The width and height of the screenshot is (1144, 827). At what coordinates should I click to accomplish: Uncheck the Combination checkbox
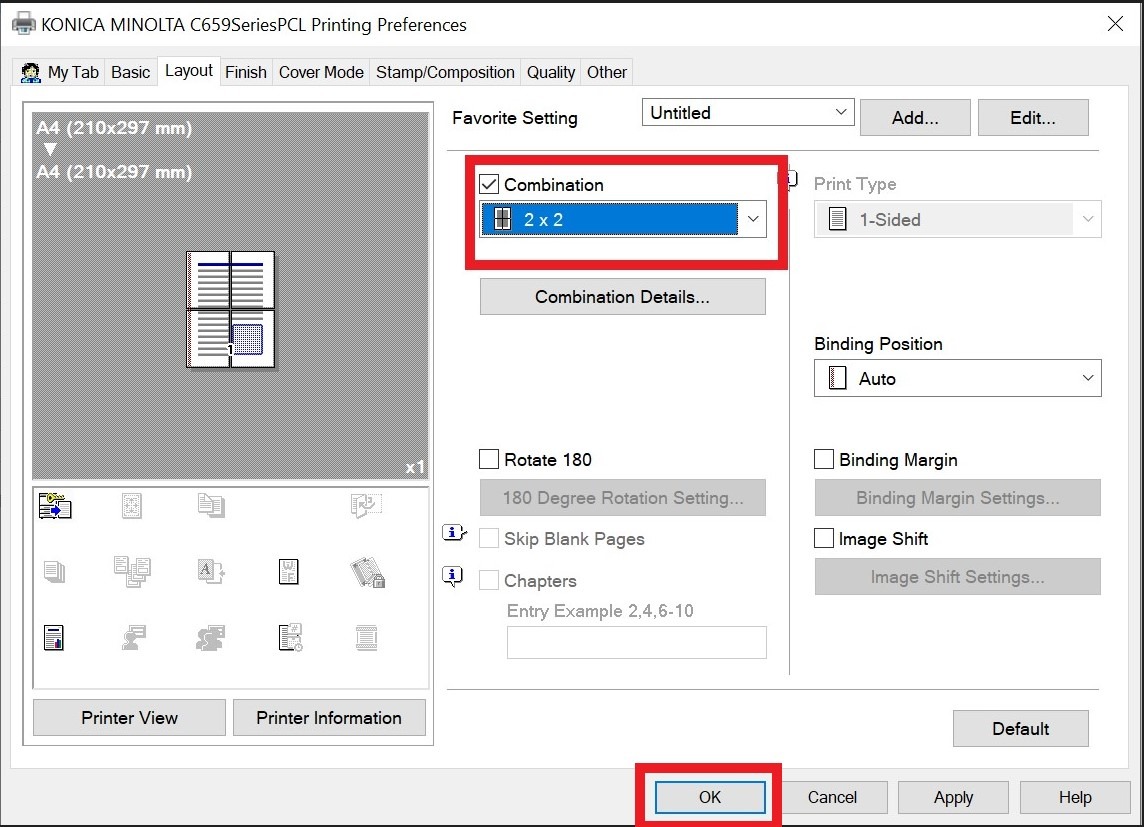point(489,184)
